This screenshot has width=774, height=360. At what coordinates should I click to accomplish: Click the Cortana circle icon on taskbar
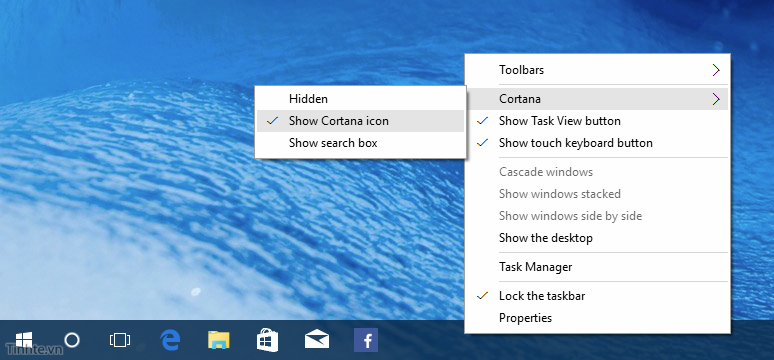pyautogui.click(x=72, y=340)
